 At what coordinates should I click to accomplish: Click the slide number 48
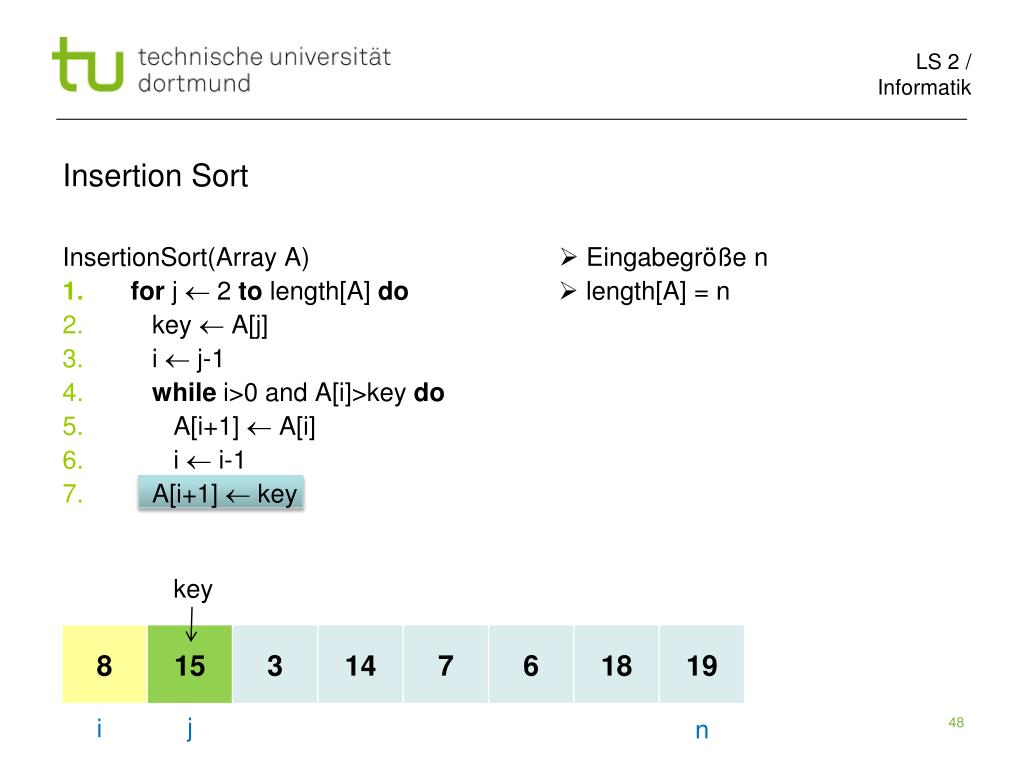coord(956,722)
